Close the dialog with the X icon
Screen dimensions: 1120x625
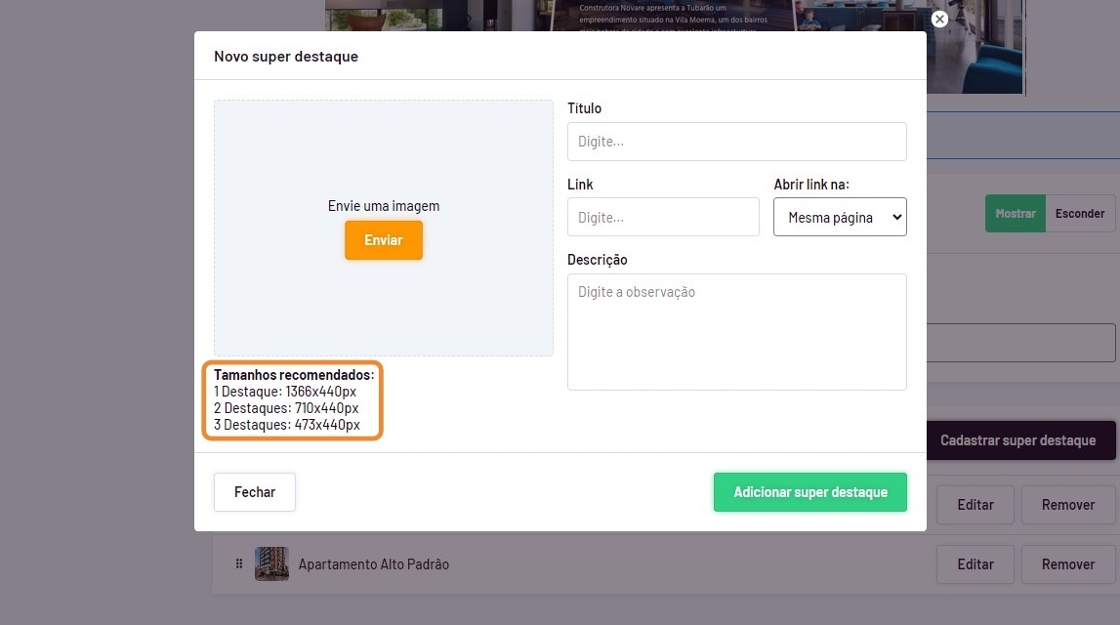pyautogui.click(x=939, y=19)
